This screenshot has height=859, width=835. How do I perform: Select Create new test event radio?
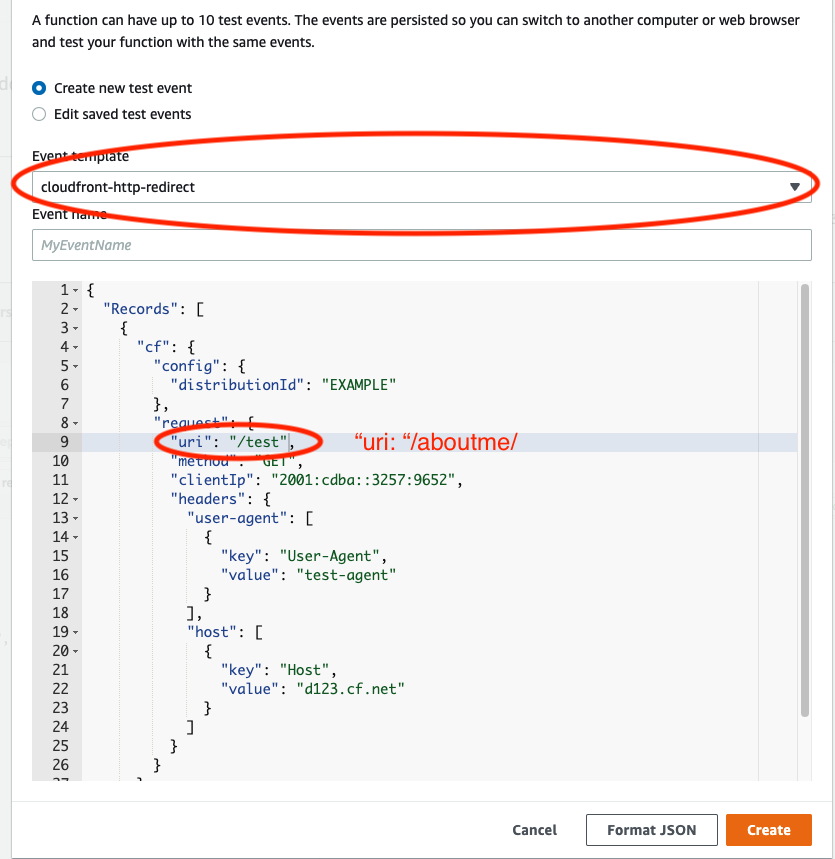point(40,88)
